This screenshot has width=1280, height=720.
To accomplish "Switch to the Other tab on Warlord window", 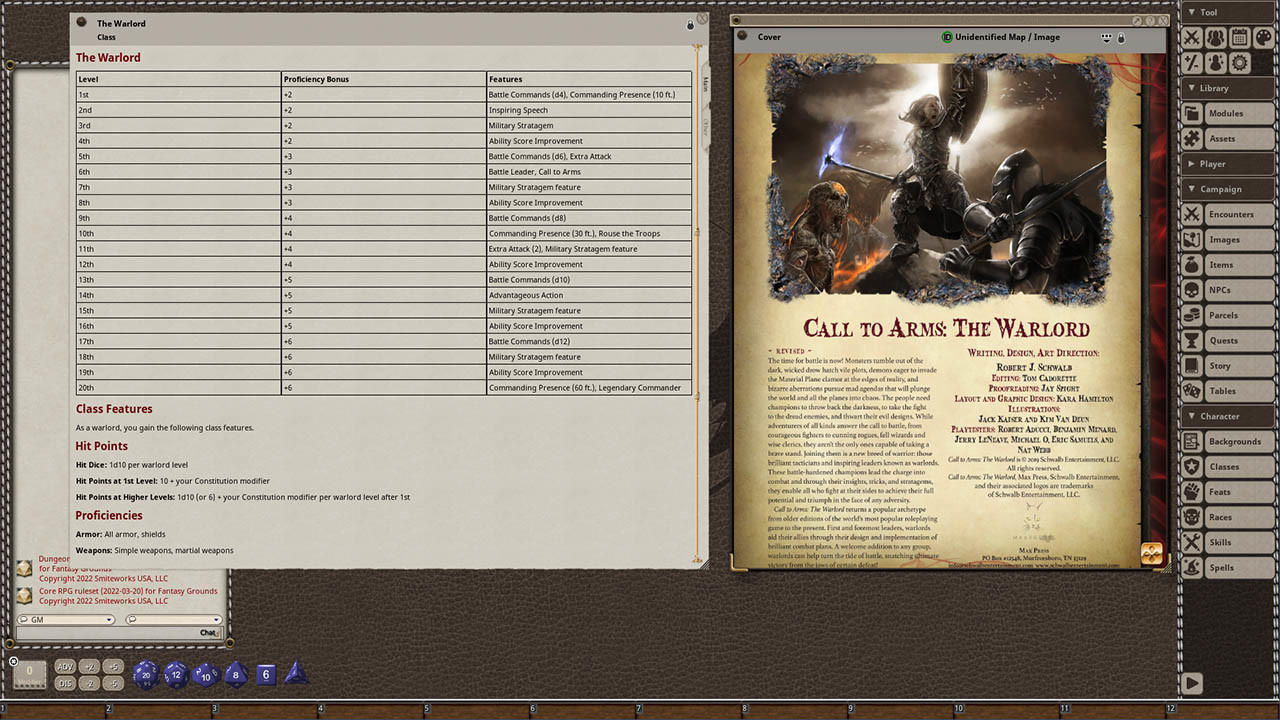I will tap(705, 125).
